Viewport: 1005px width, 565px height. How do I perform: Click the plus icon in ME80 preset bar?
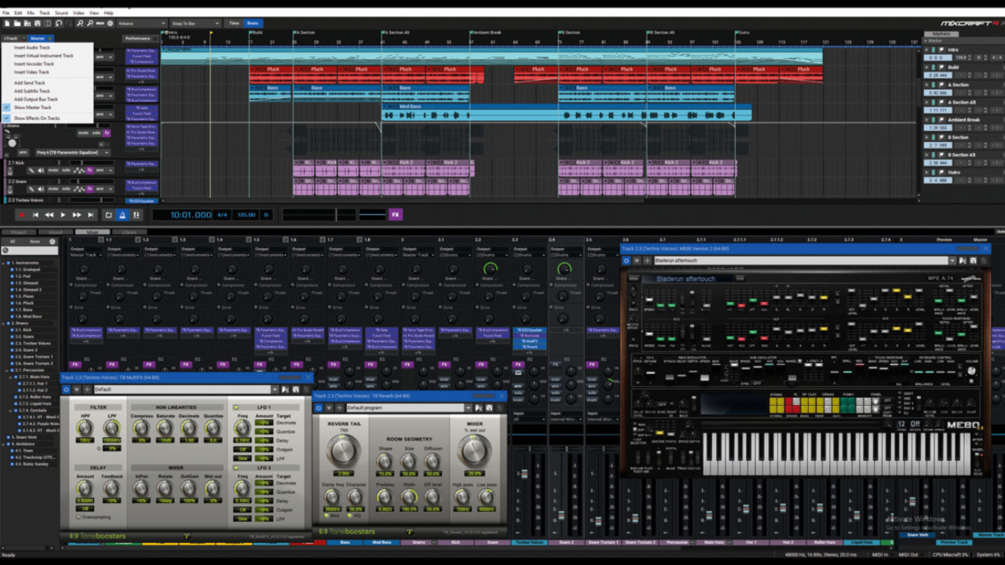(x=647, y=261)
